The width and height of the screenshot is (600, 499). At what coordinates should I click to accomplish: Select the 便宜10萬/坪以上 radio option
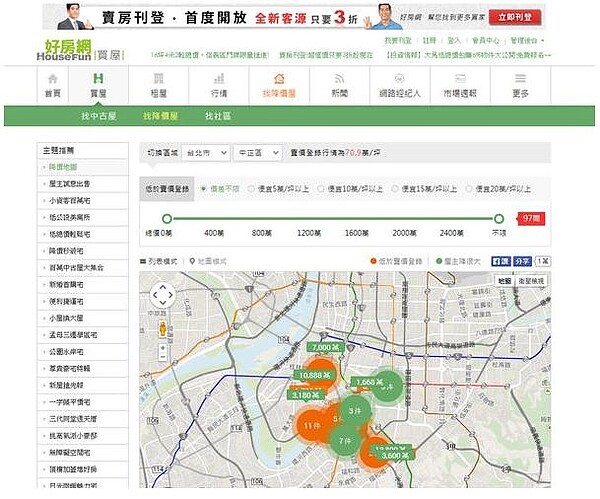321,189
